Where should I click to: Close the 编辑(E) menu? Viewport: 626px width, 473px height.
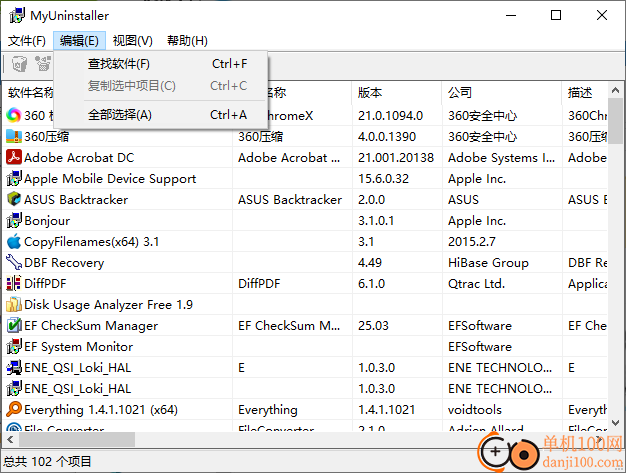[x=79, y=41]
